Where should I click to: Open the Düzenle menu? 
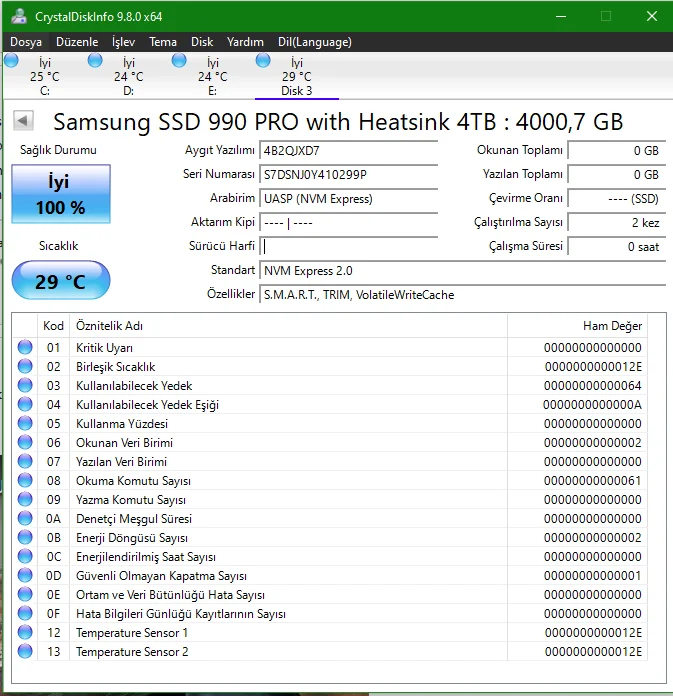pos(77,42)
